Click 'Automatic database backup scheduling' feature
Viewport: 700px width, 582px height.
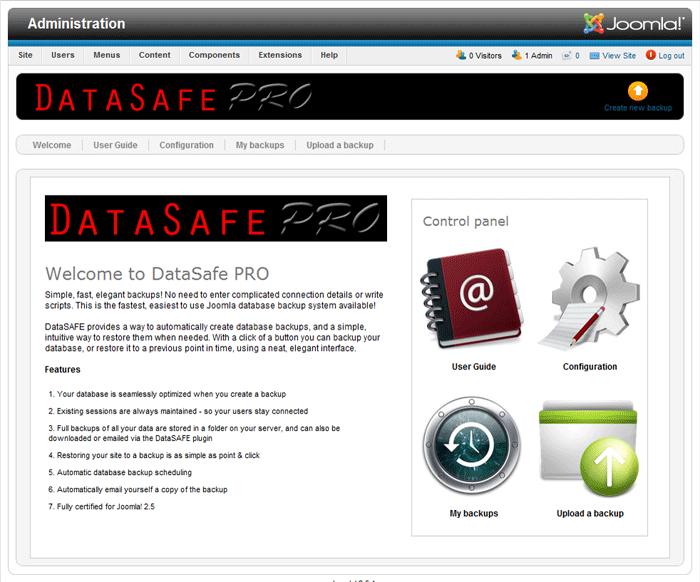click(x=120, y=472)
